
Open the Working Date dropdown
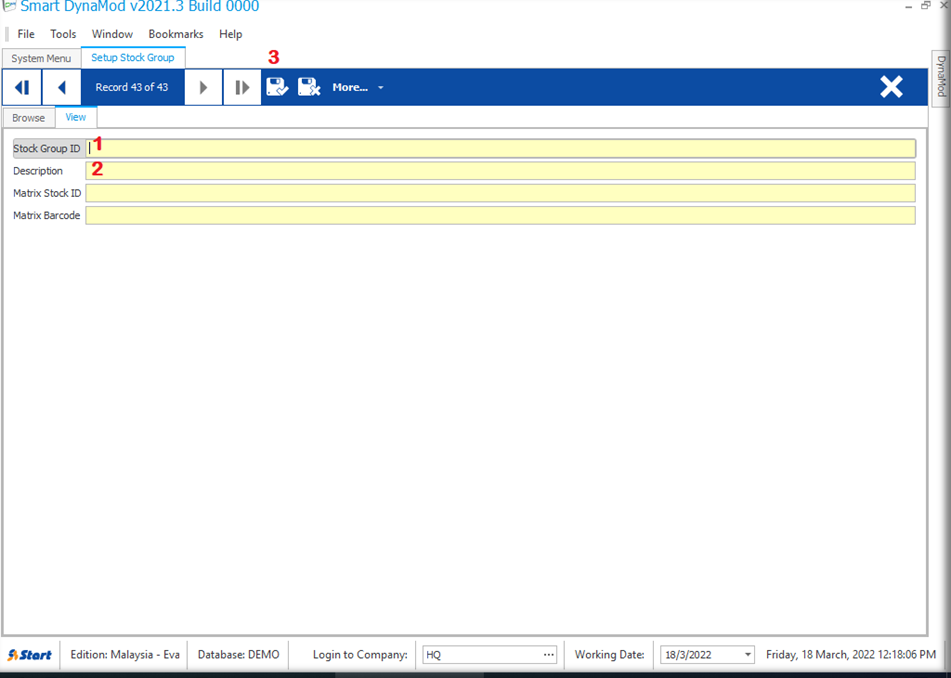746,655
